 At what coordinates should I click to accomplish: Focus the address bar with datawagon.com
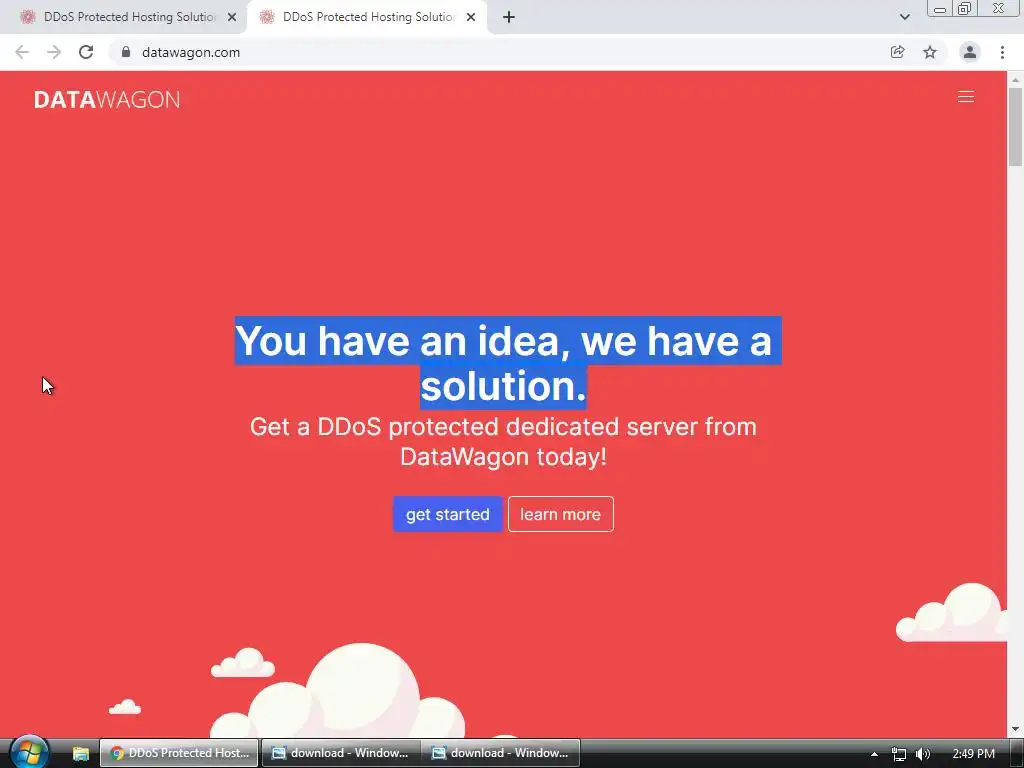pyautogui.click(x=496, y=52)
